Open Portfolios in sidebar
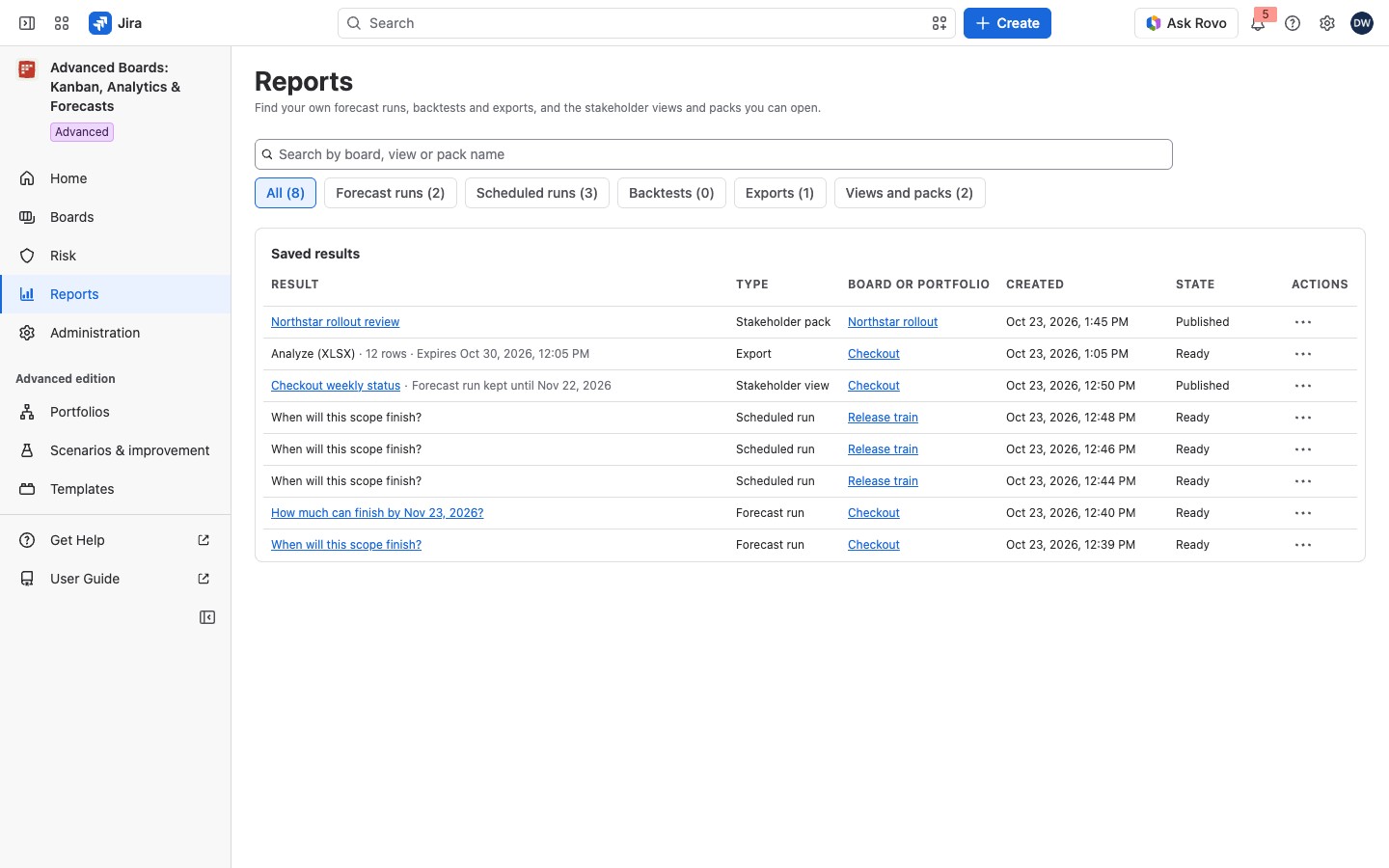 116,412
